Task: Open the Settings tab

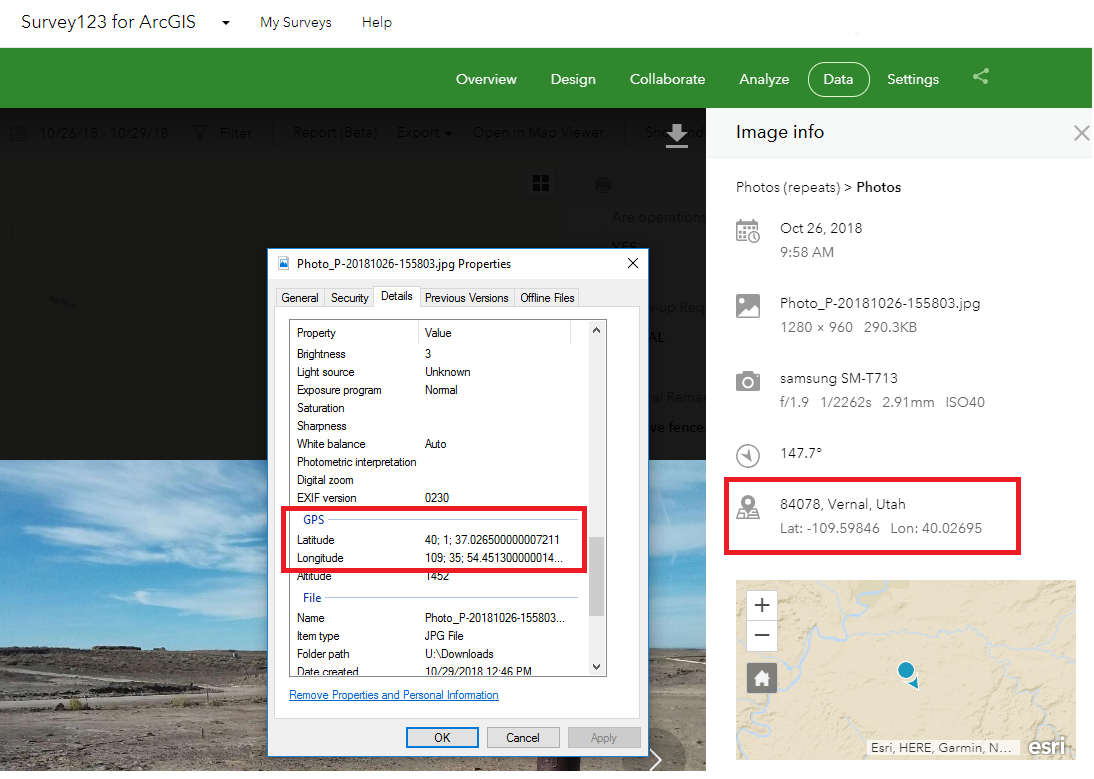Action: [913, 80]
